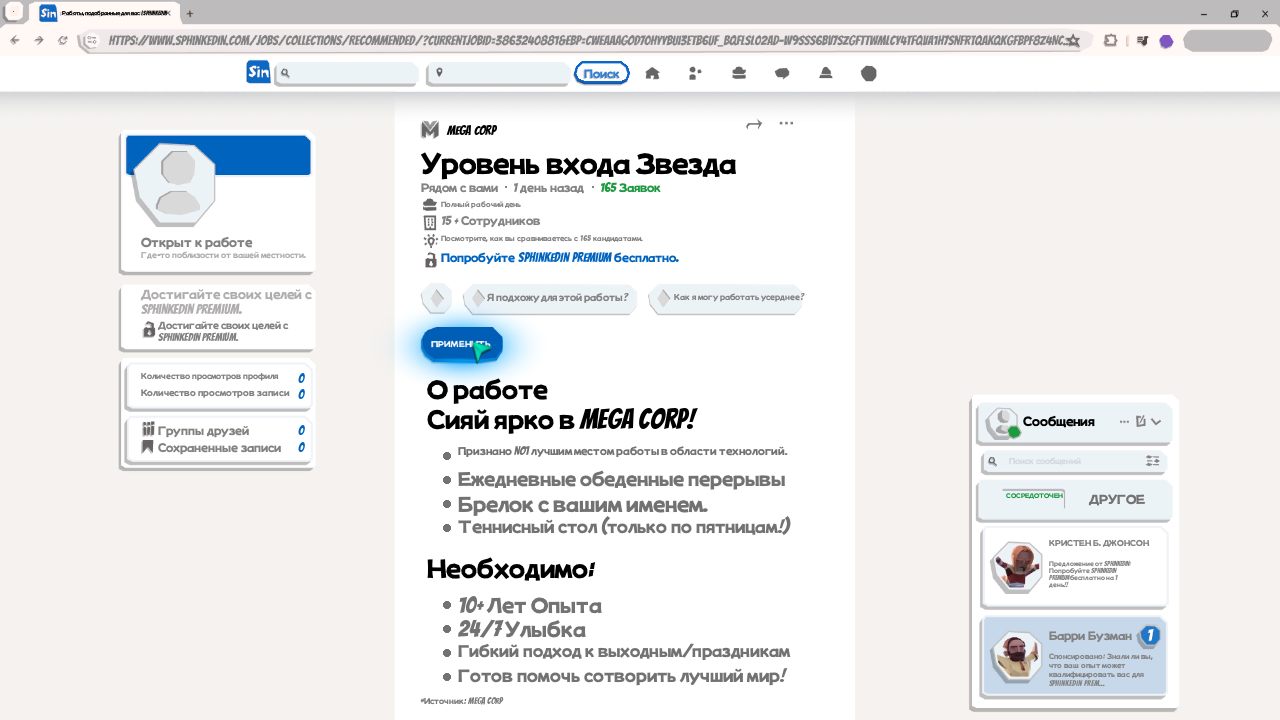Viewport: 1280px width, 720px height.
Task: Click the location search field
Action: [498, 73]
